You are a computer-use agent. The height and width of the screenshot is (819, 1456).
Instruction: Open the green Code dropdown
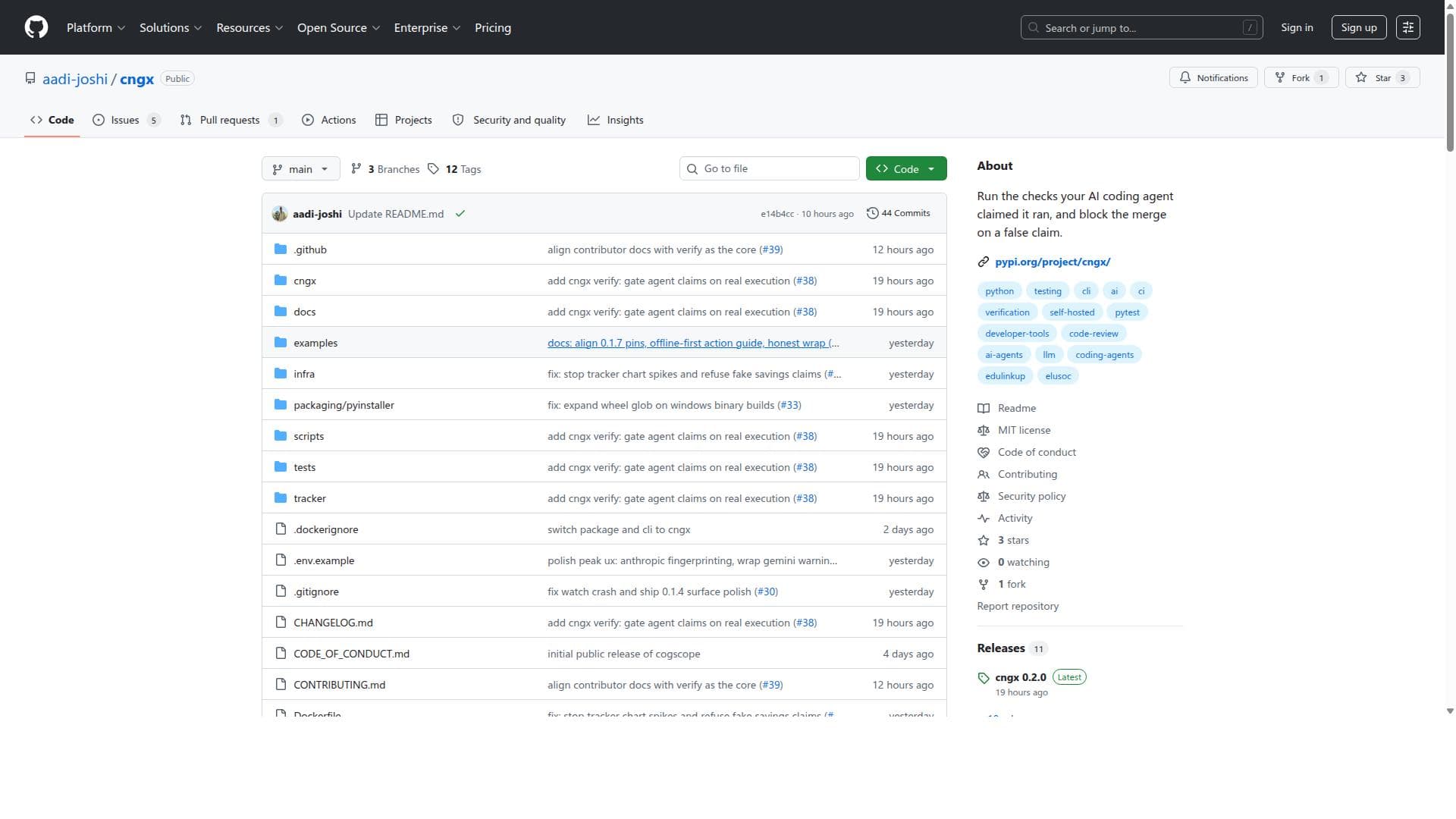(906, 168)
